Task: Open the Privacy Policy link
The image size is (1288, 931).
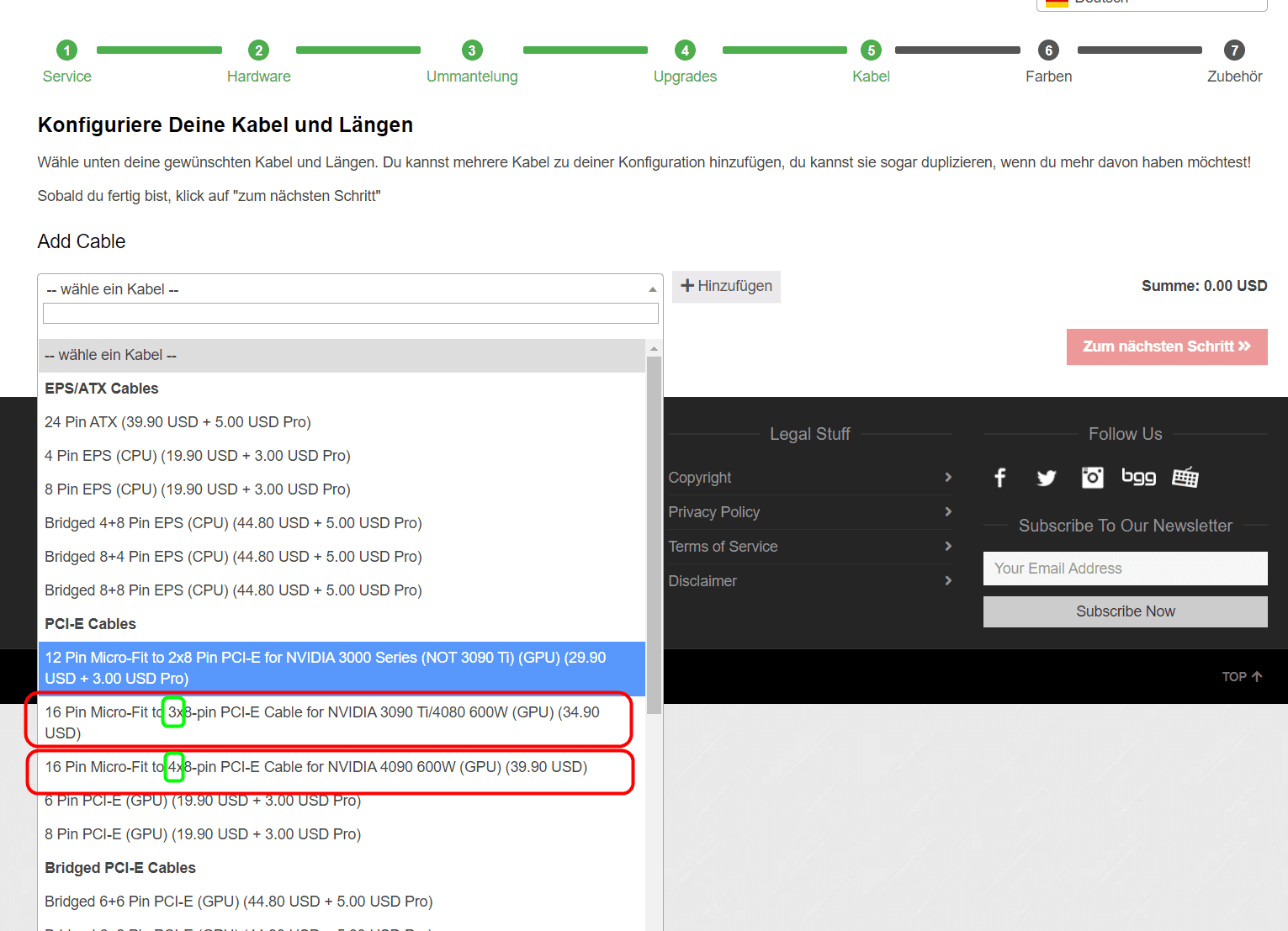Action: 713,512
